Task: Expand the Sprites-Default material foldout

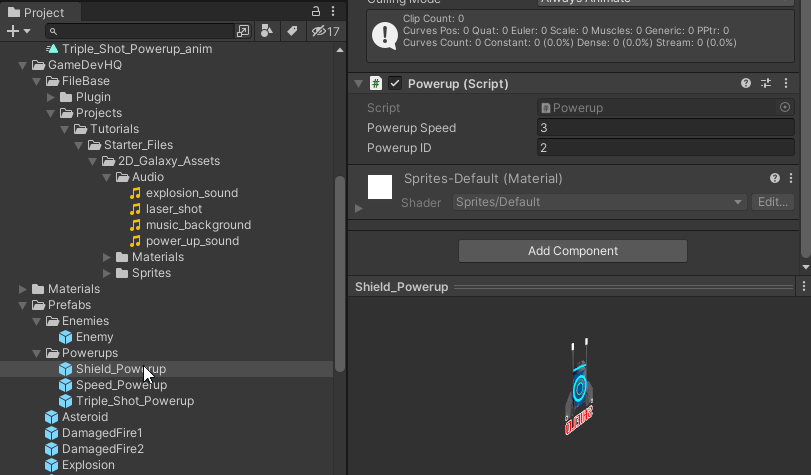Action: coord(359,209)
